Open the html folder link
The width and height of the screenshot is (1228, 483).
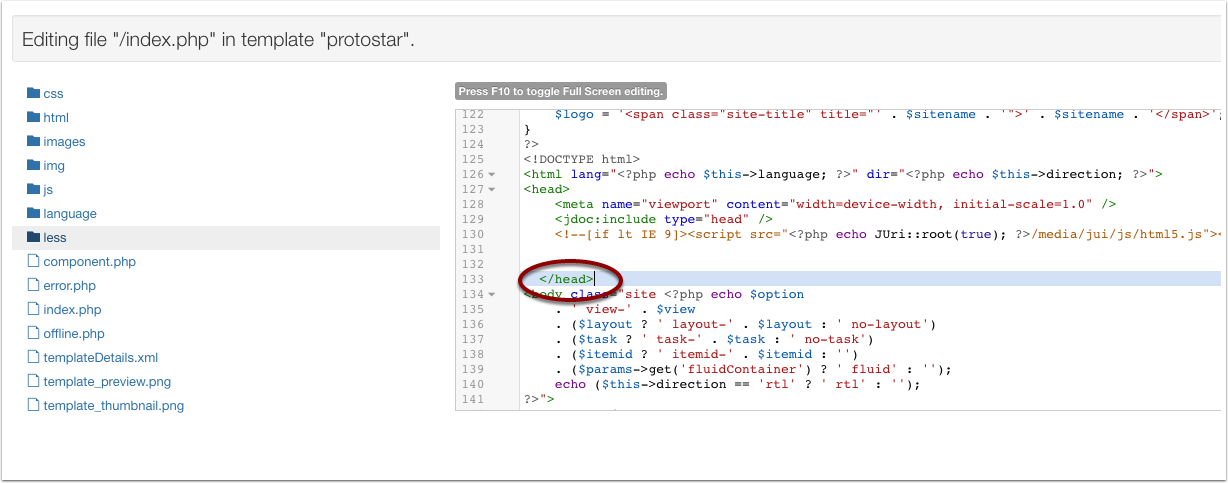tap(56, 118)
